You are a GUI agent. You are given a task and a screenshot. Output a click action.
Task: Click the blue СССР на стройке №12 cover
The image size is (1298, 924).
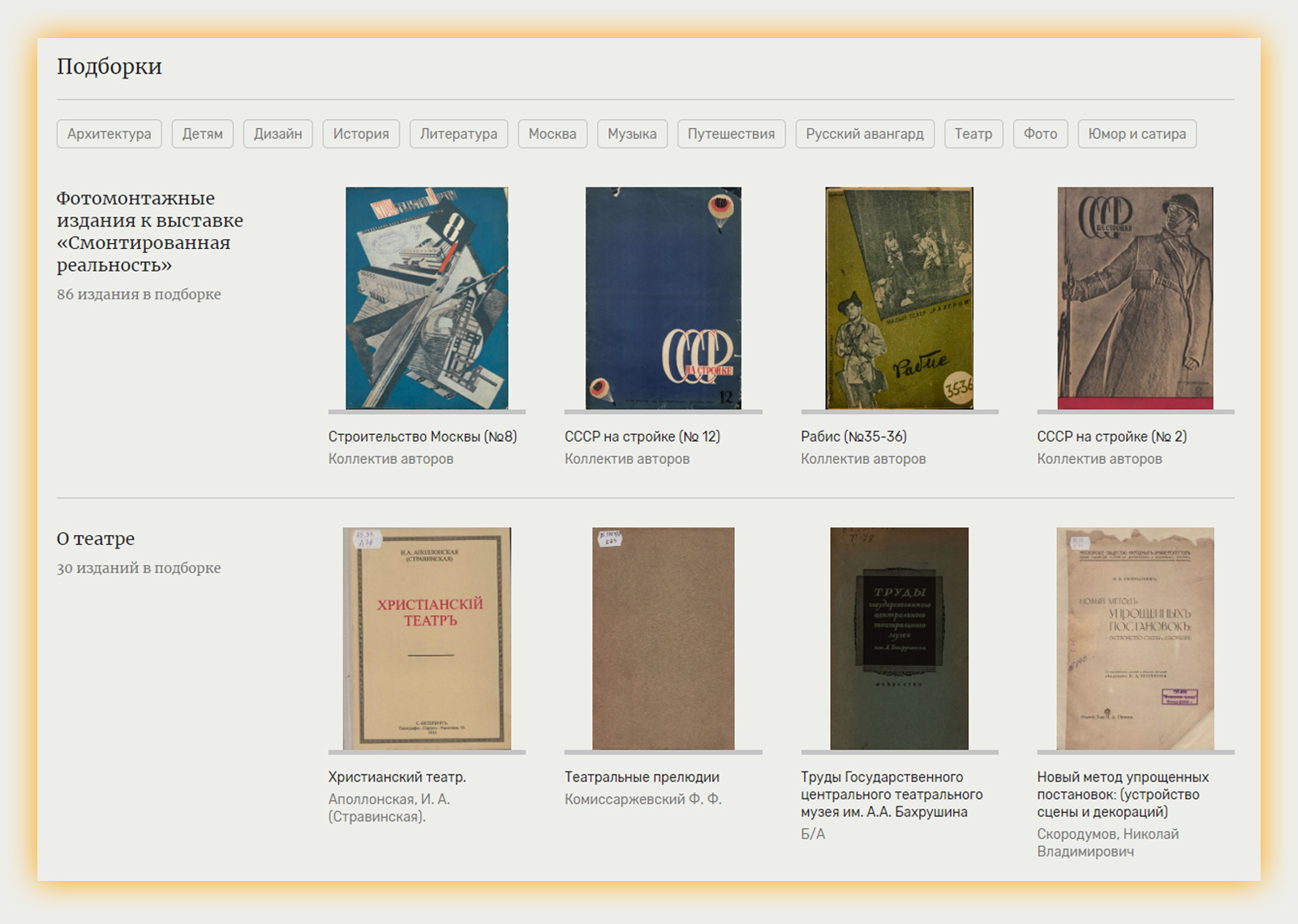click(663, 298)
